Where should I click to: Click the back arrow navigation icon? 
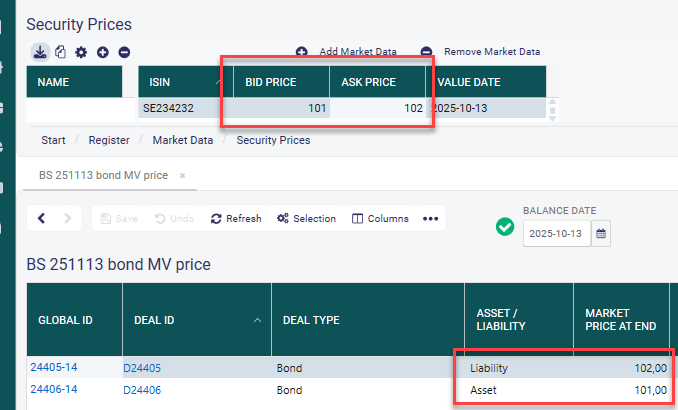(x=42, y=218)
